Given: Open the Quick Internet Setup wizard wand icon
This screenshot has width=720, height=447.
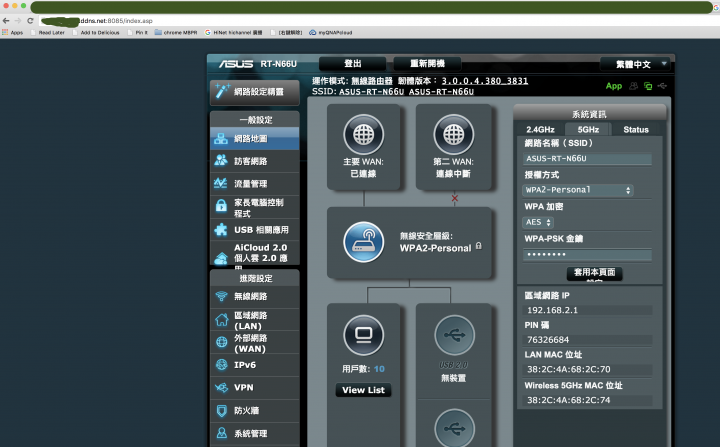Looking at the screenshot, I should tap(222, 91).
